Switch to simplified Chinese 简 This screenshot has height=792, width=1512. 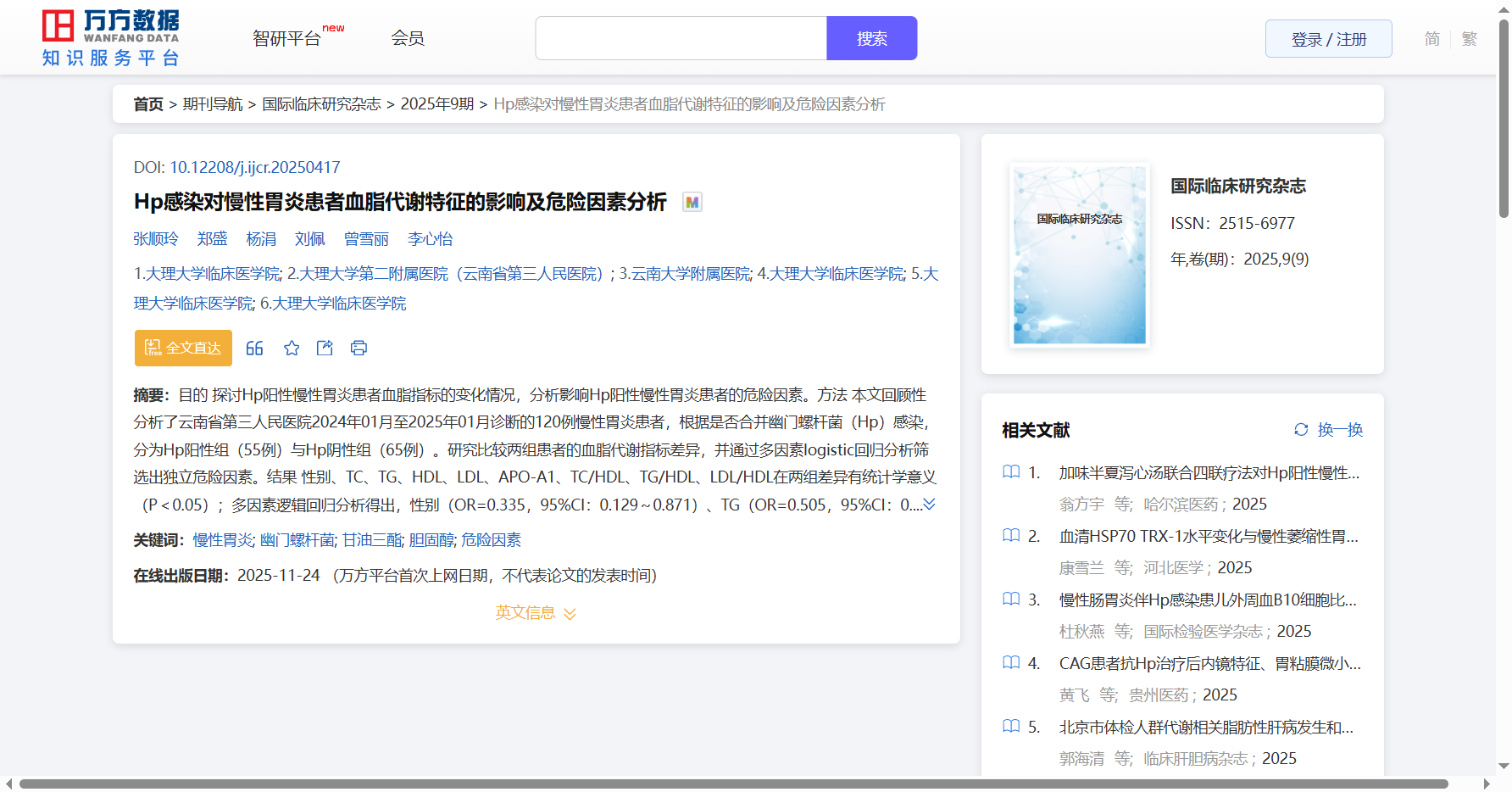(1431, 39)
